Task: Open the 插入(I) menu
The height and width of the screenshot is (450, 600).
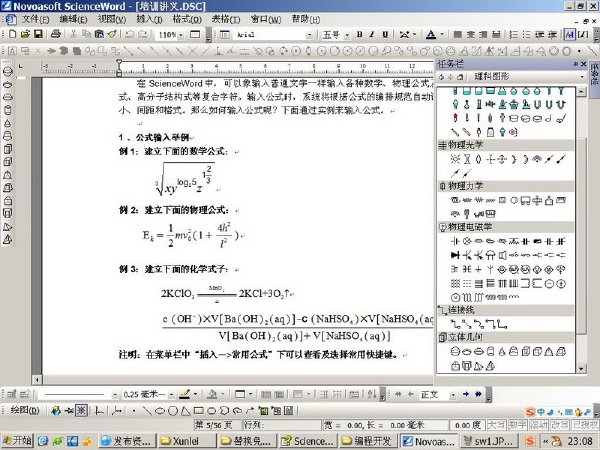Action: pos(149,19)
